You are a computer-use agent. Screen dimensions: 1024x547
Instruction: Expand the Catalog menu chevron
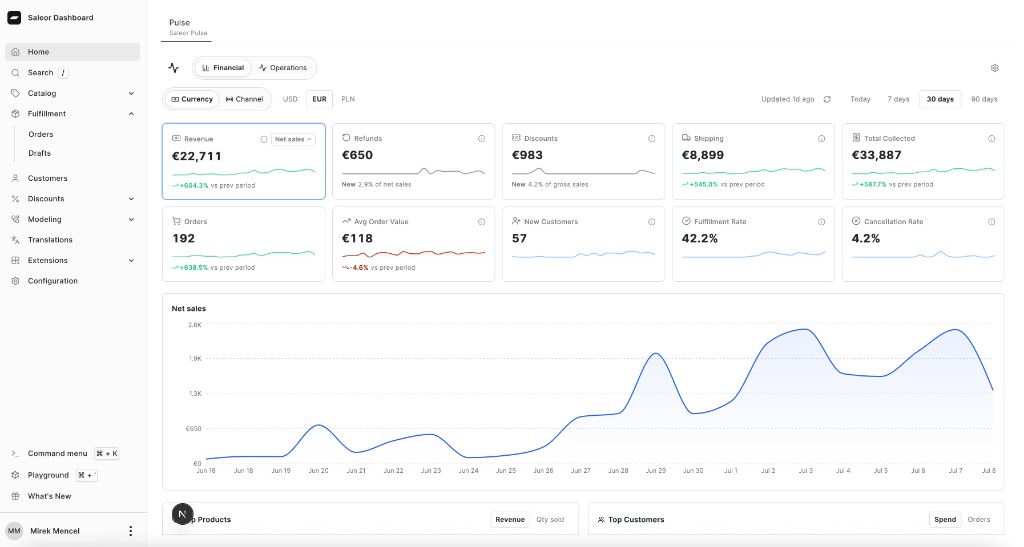pyautogui.click(x=131, y=93)
